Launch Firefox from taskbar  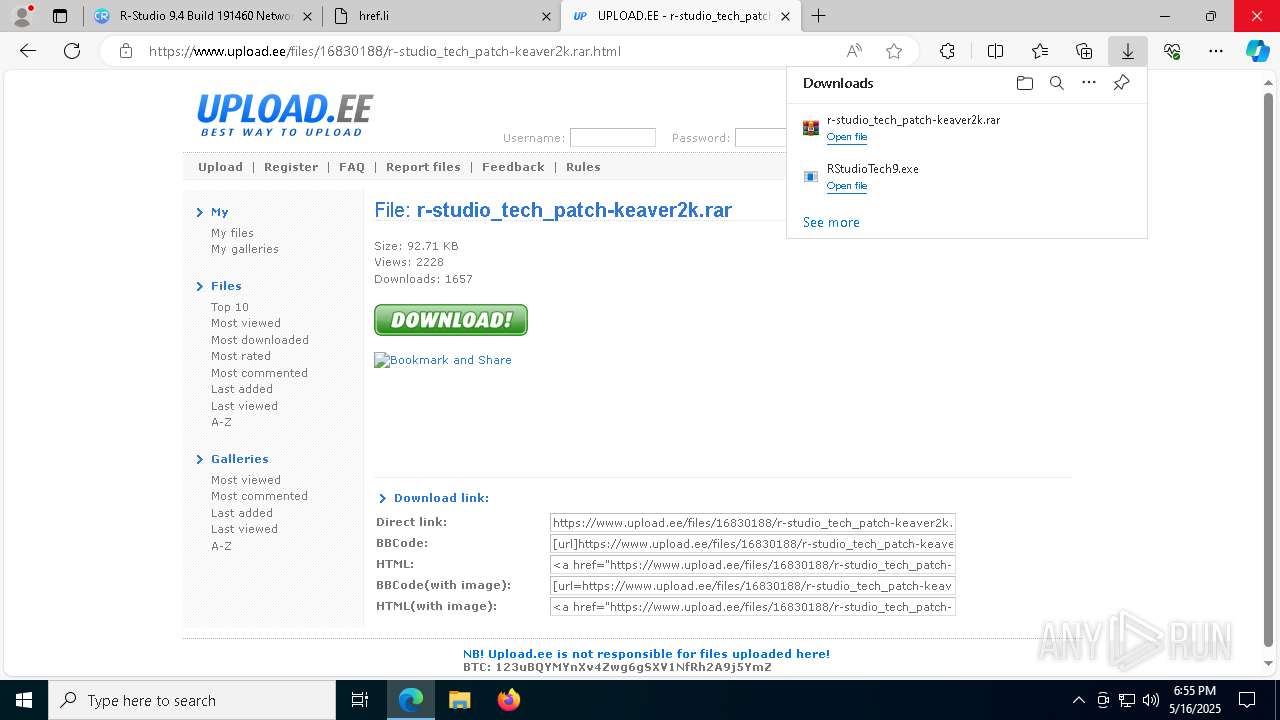(x=508, y=700)
